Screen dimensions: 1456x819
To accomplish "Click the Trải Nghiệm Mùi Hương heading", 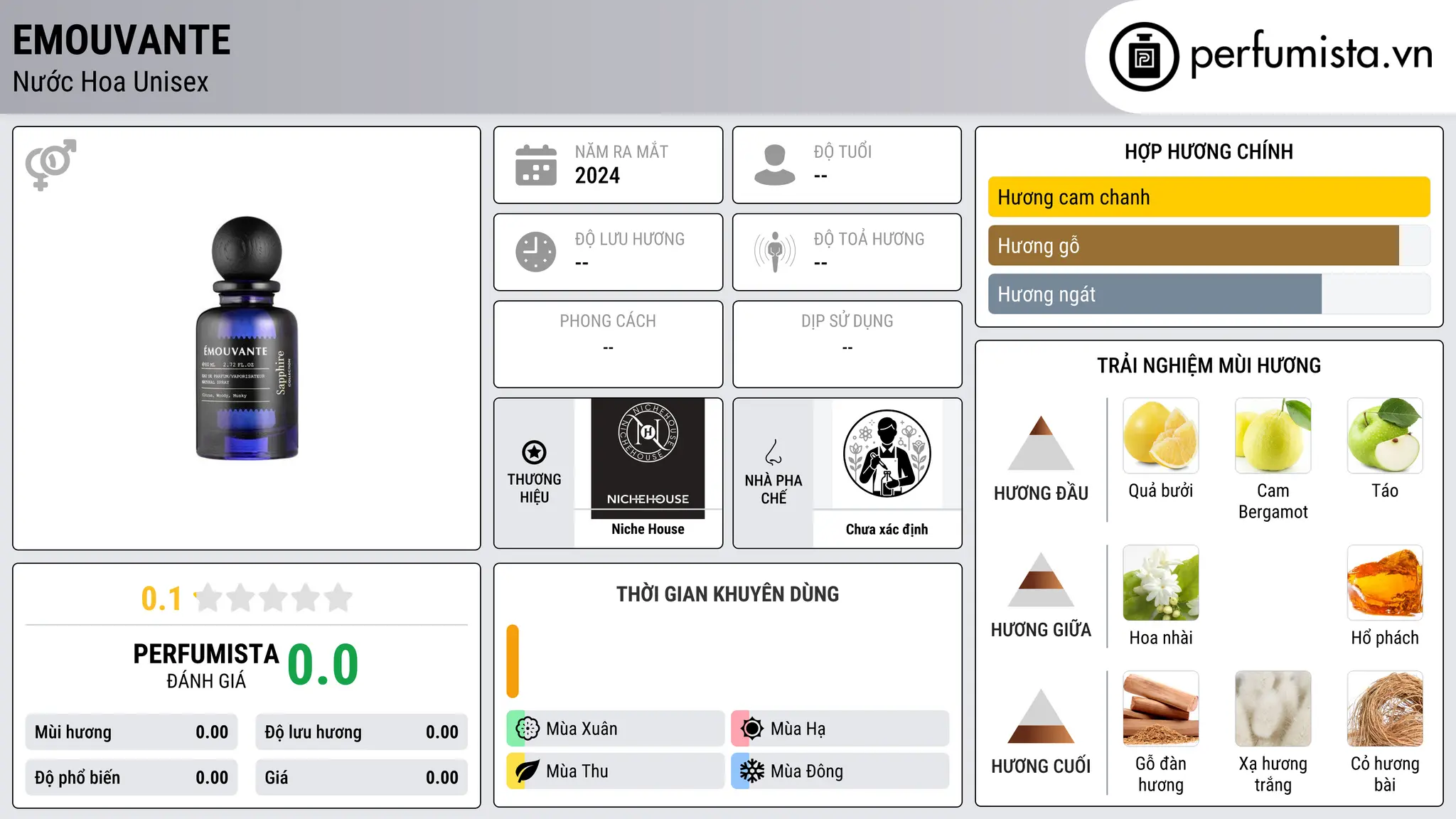I will [1209, 365].
